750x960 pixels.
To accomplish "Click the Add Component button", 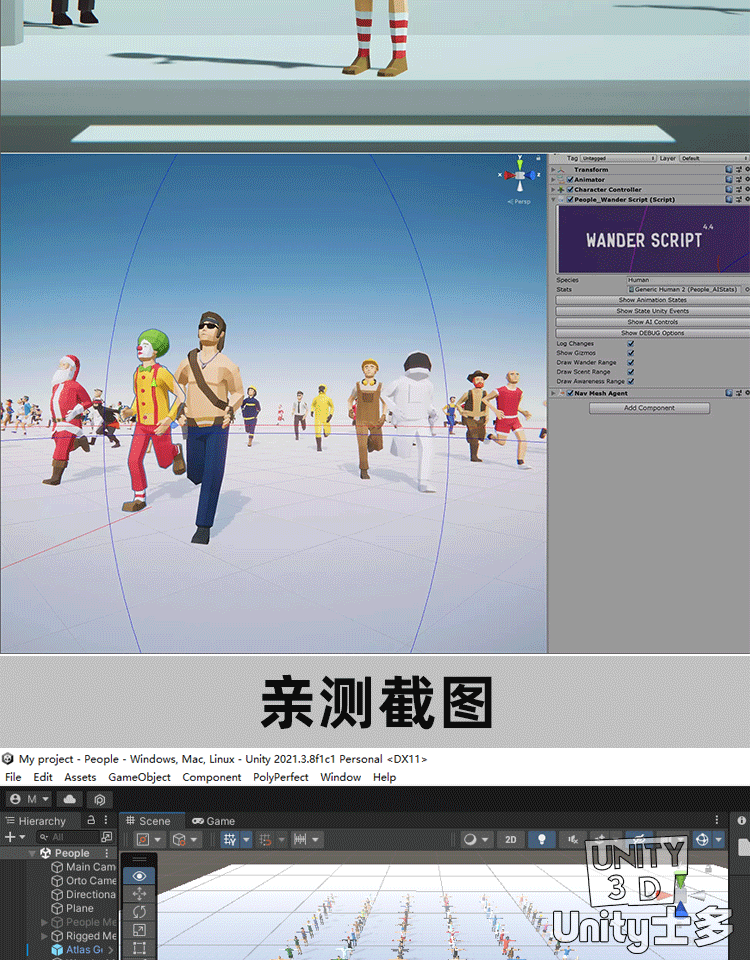I will coord(649,408).
